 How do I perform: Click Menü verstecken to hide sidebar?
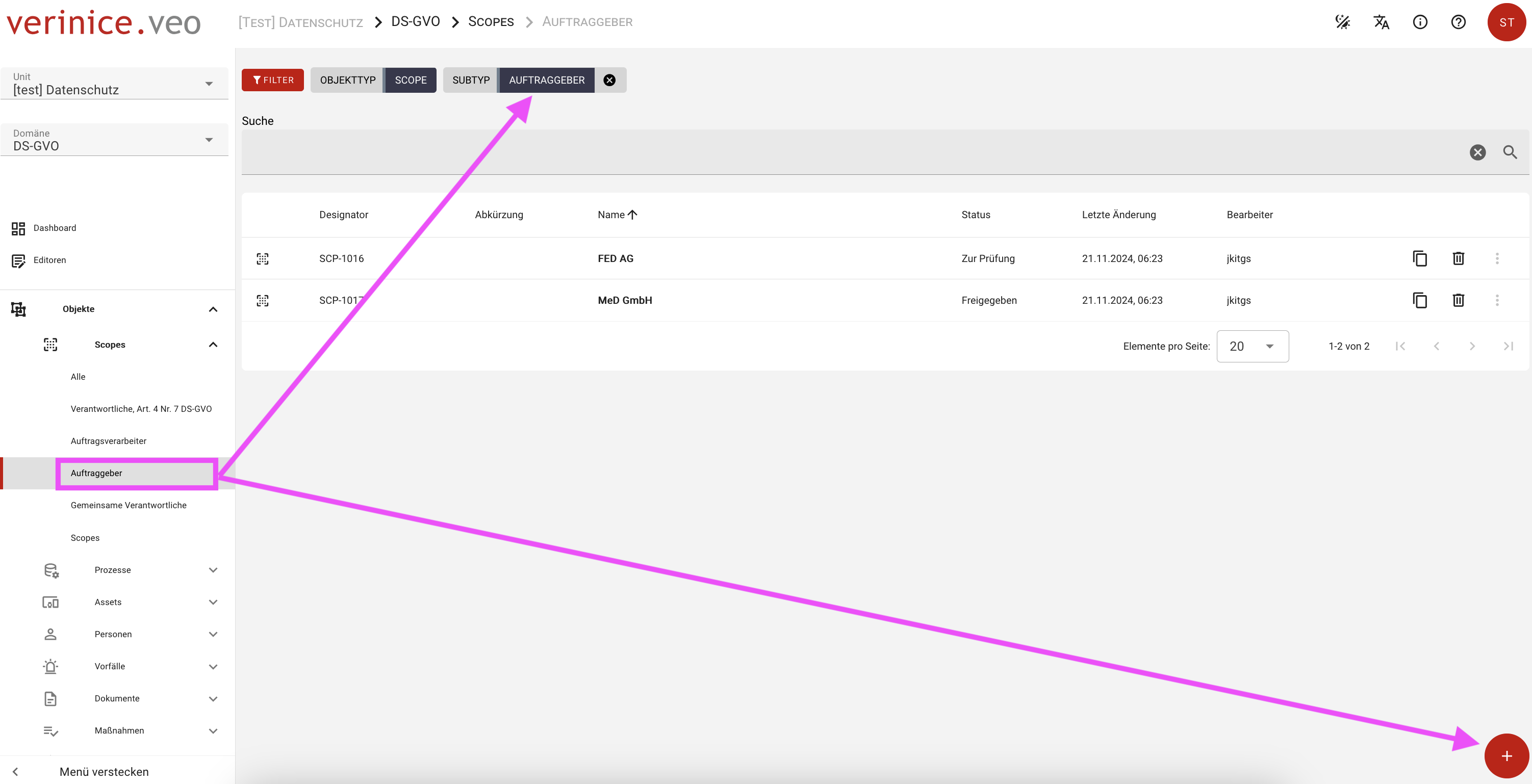pos(104,772)
